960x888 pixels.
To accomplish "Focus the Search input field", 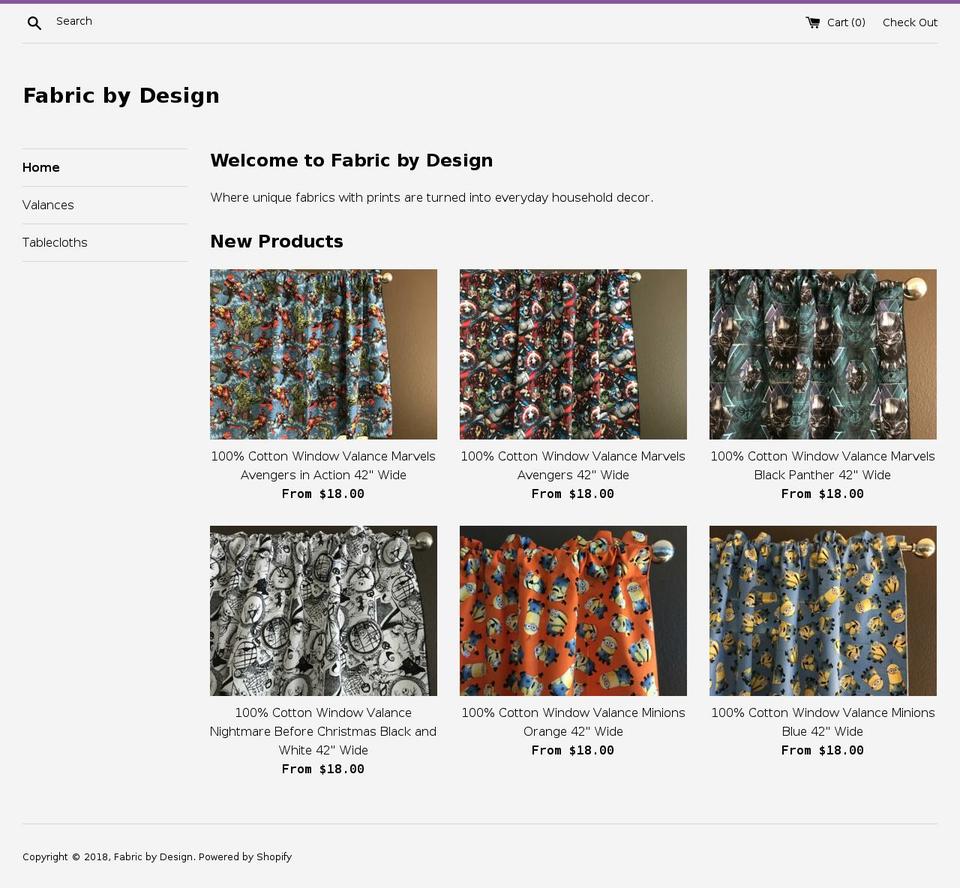I will pos(74,21).
